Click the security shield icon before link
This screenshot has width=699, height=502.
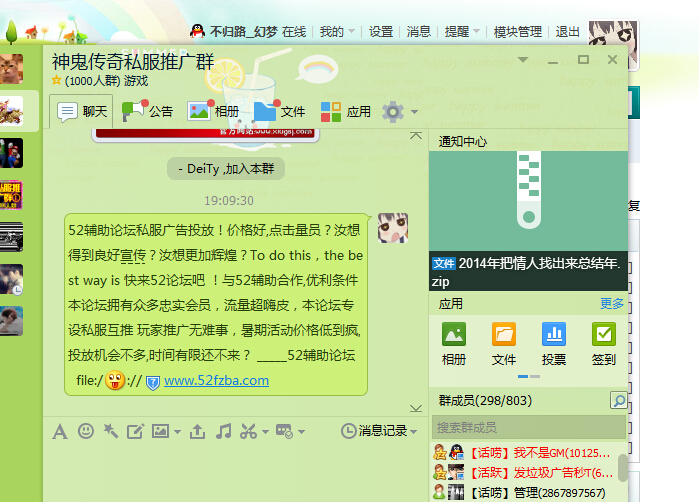[x=152, y=382]
